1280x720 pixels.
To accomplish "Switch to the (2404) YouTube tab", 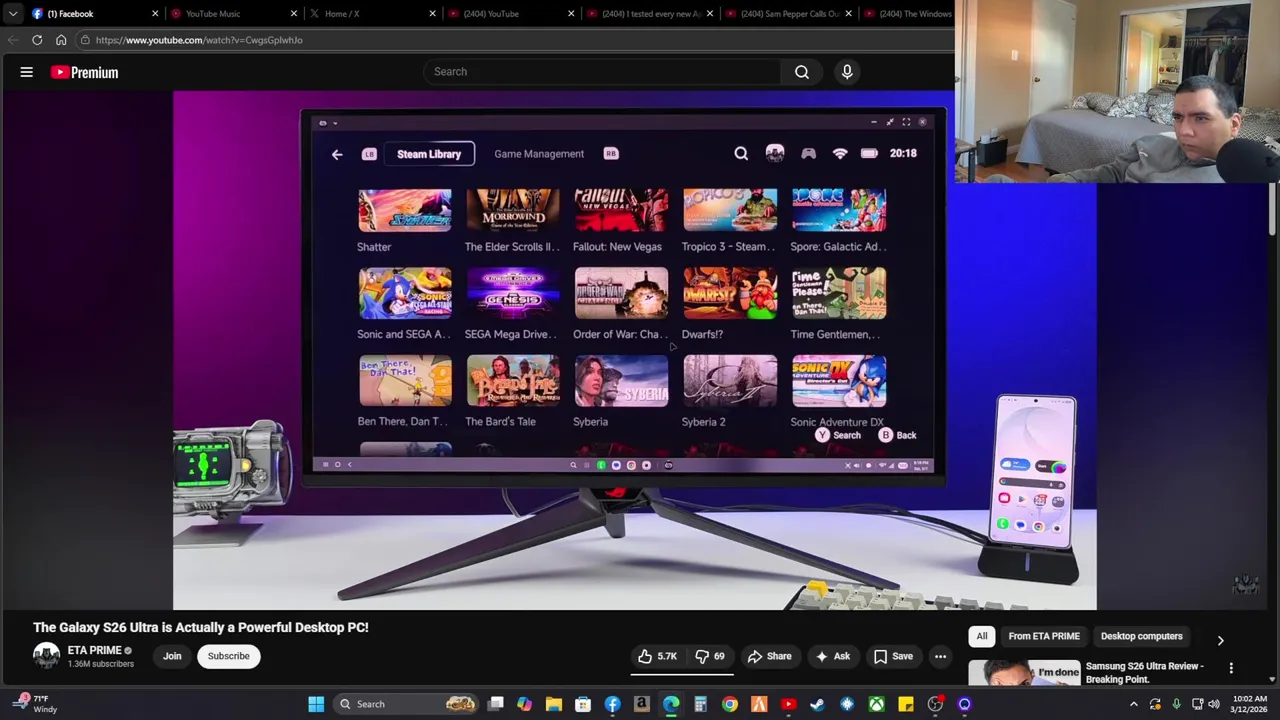I will (511, 14).
